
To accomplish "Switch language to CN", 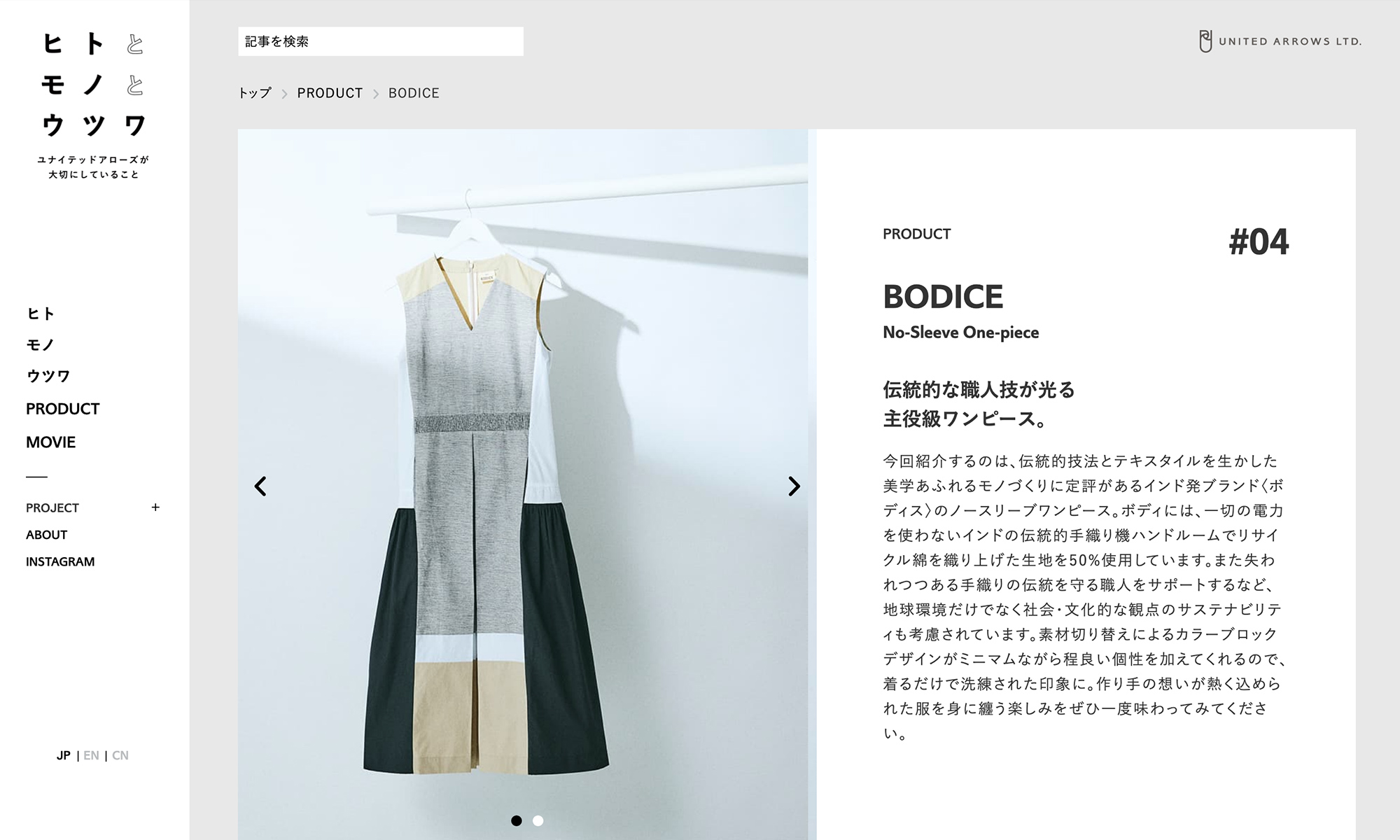I will tap(120, 755).
